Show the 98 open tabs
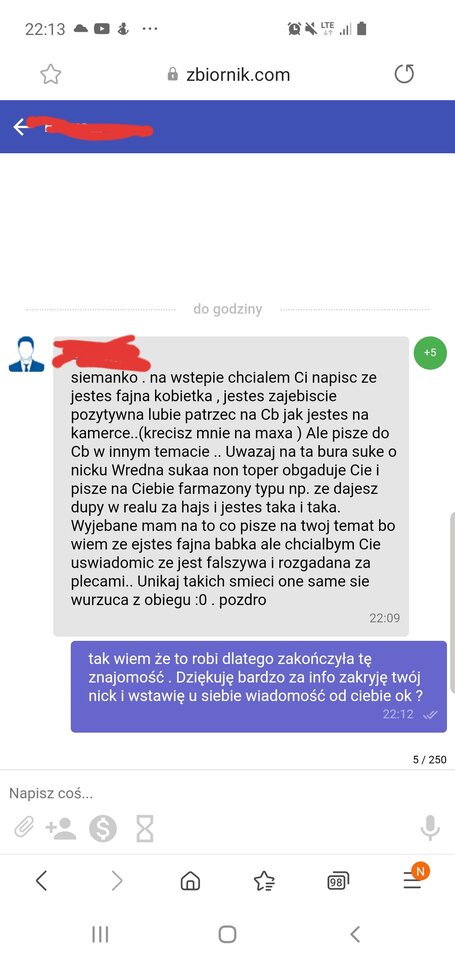The width and height of the screenshot is (455, 960). click(337, 881)
